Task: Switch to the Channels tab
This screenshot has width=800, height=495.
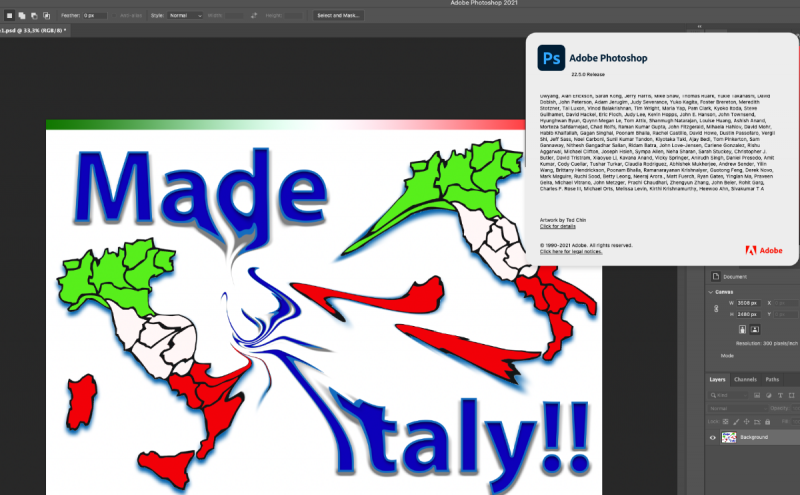Action: click(745, 379)
